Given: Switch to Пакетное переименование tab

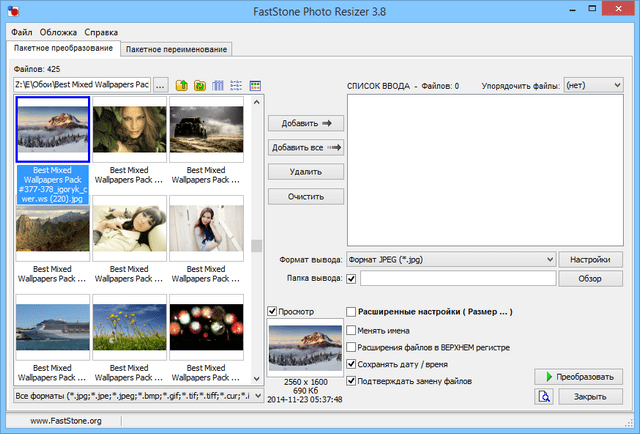Looking at the screenshot, I should [x=176, y=49].
